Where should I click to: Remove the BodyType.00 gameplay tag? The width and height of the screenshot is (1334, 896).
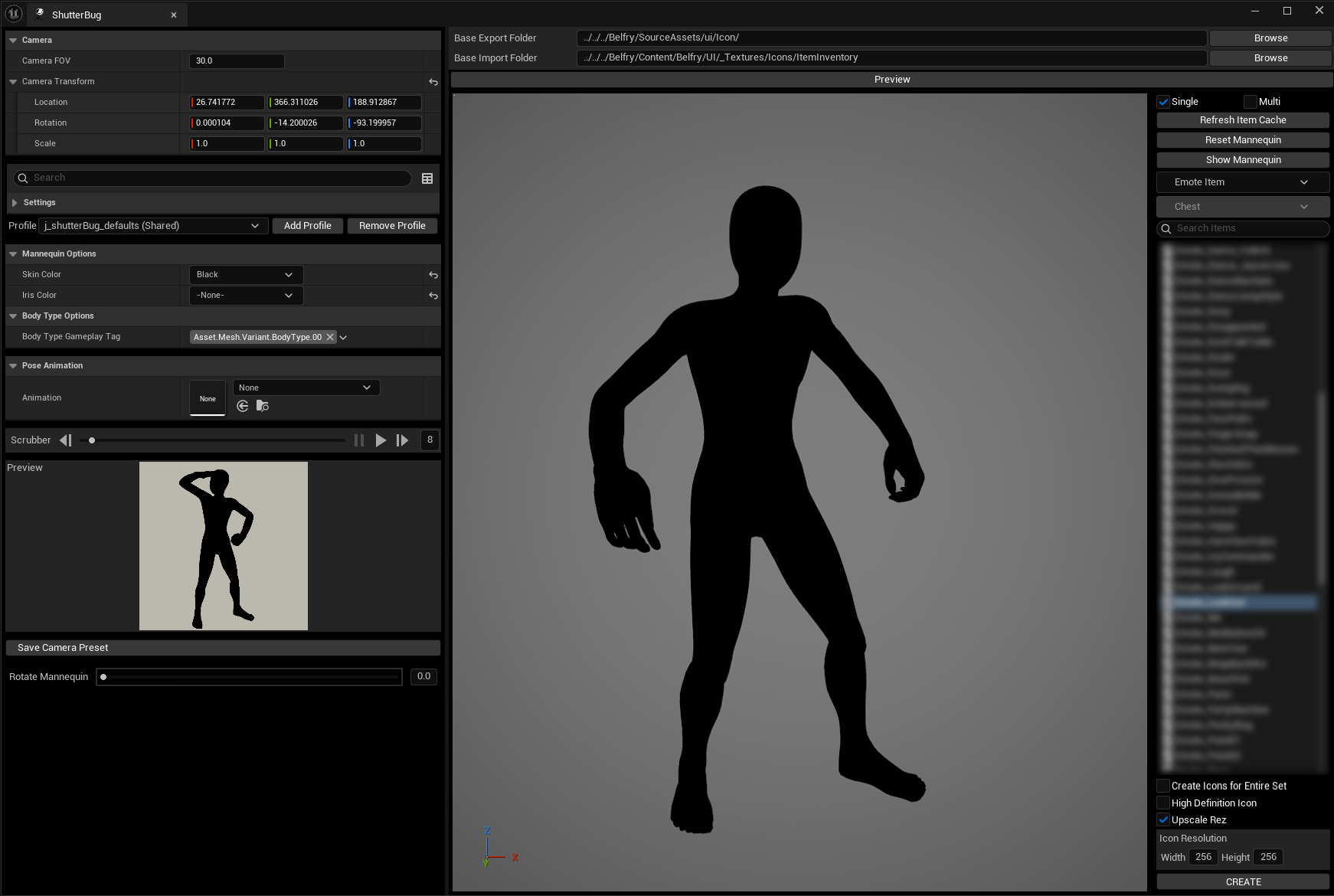click(x=330, y=337)
